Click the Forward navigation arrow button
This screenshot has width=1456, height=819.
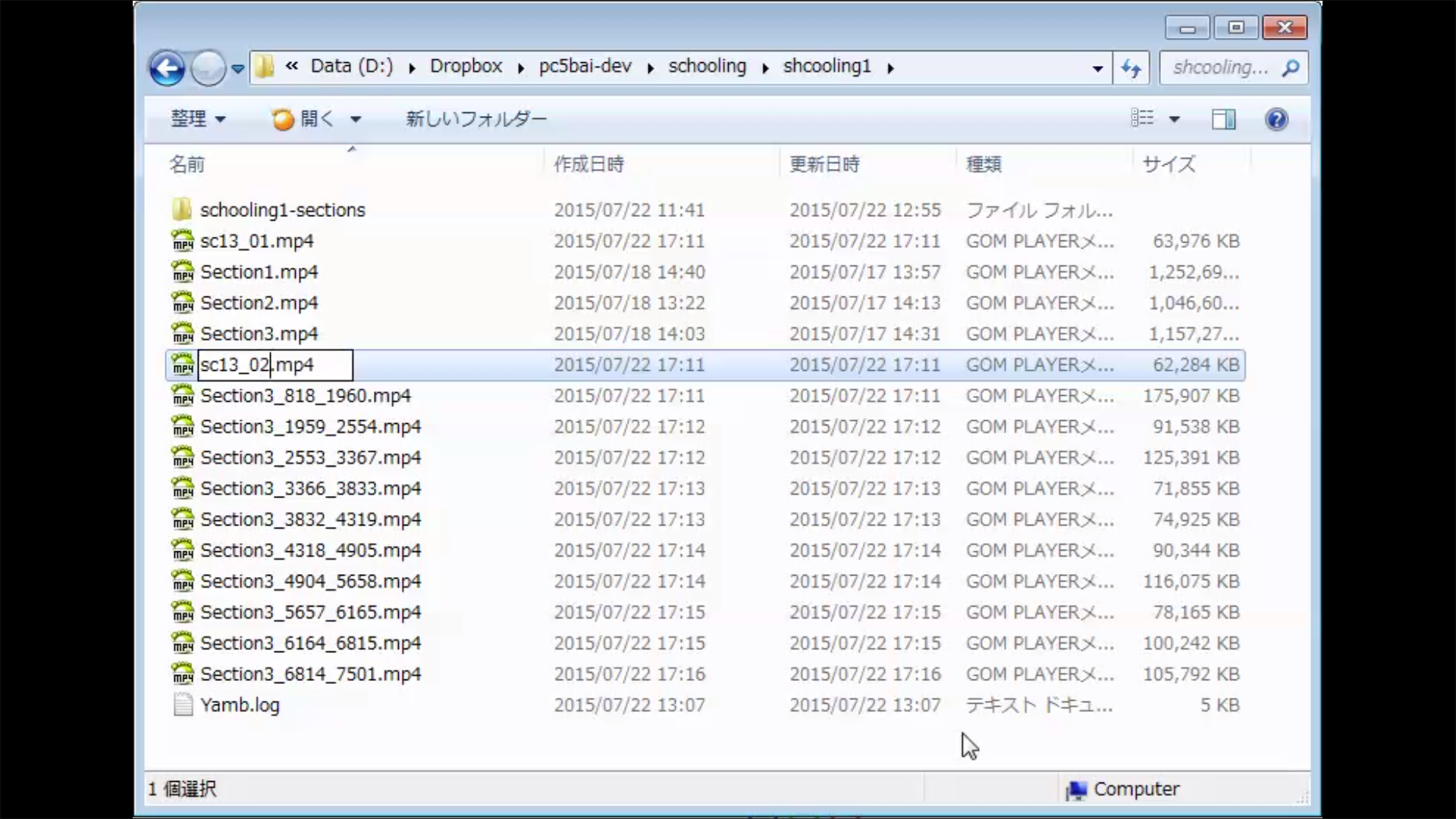[207, 68]
